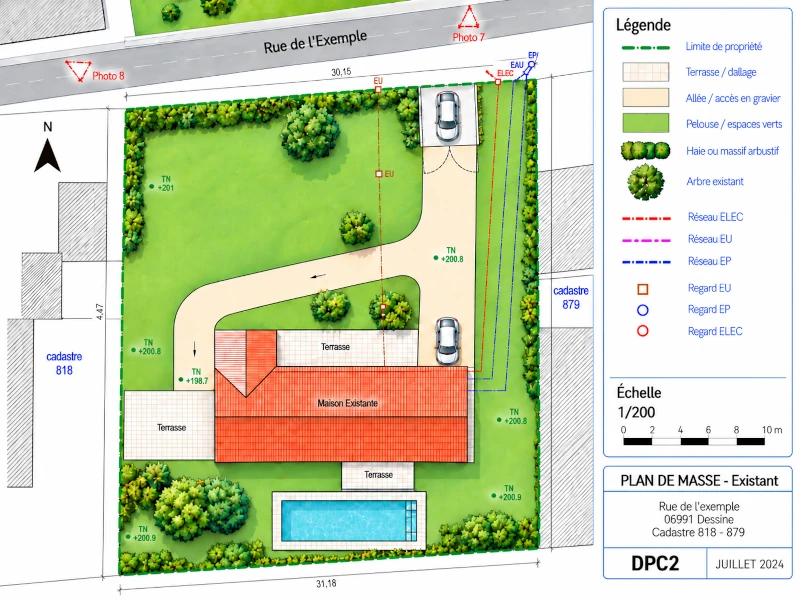Click the scale bar under Échelle
This screenshot has height=601, width=800.
(694, 441)
